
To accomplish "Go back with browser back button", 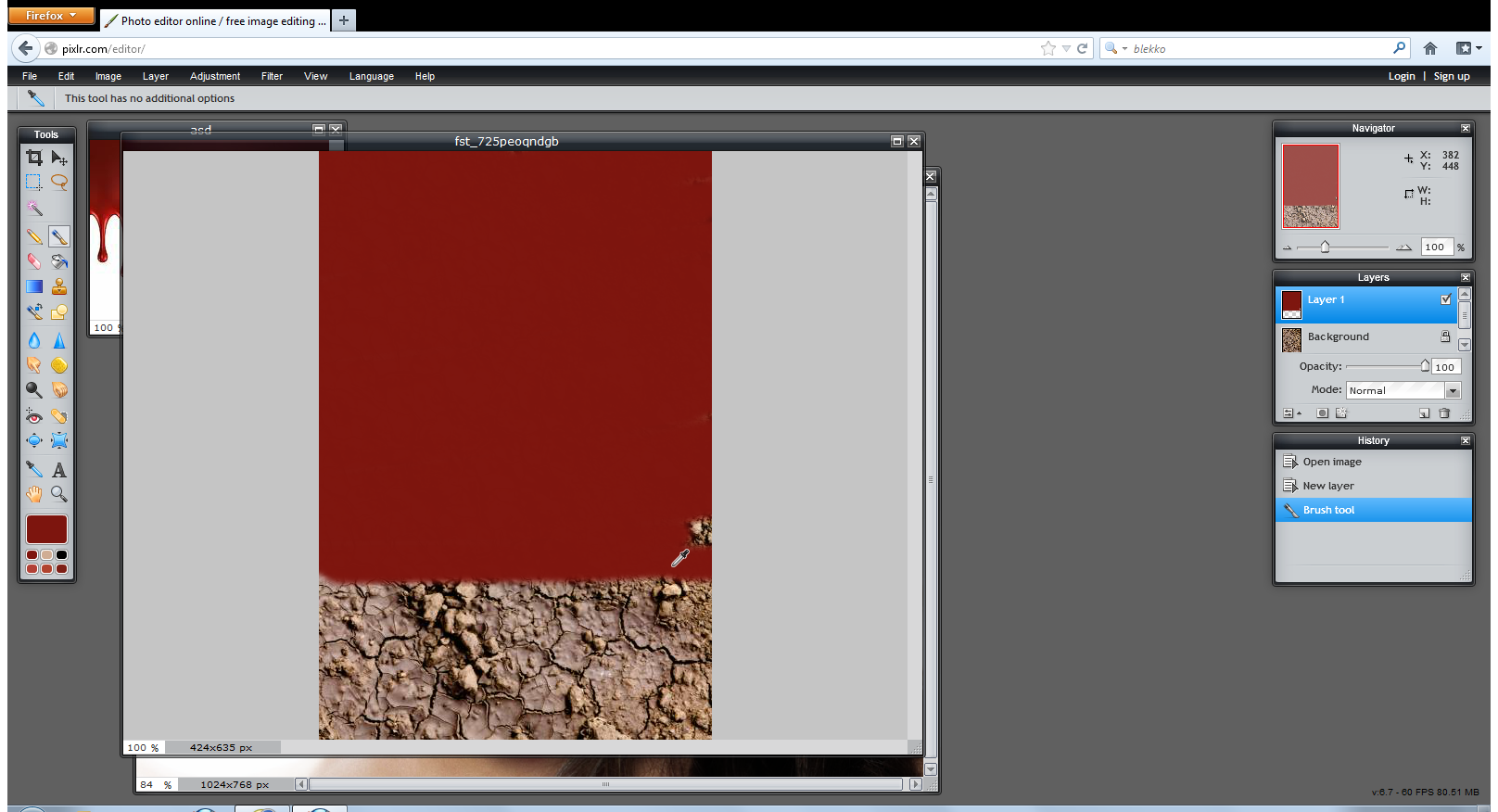I will click(25, 48).
